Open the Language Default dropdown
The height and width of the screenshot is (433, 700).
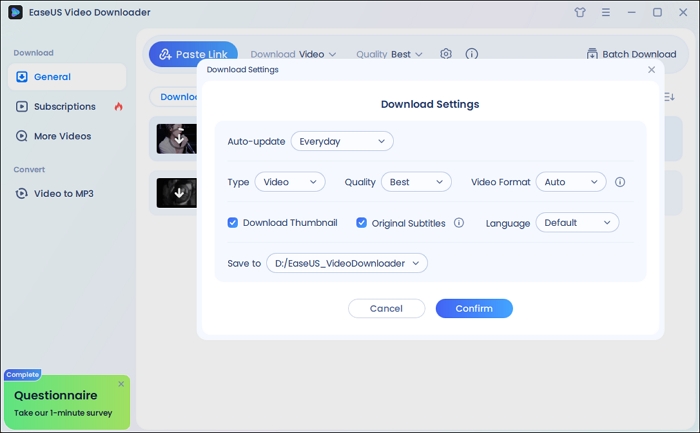[x=577, y=222]
